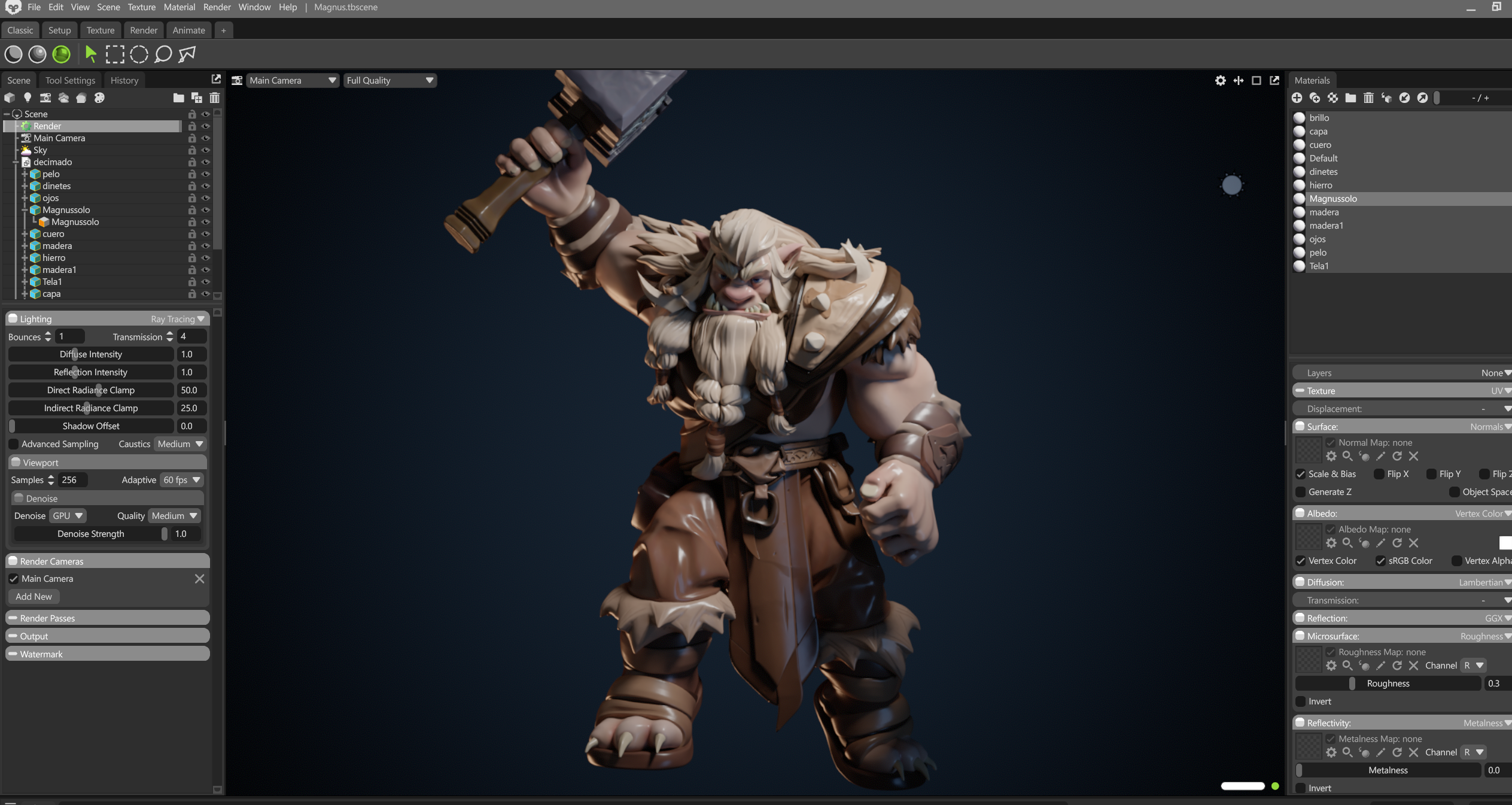This screenshot has width=1512, height=805.
Task: Click the Add New render camera button
Action: click(34, 597)
